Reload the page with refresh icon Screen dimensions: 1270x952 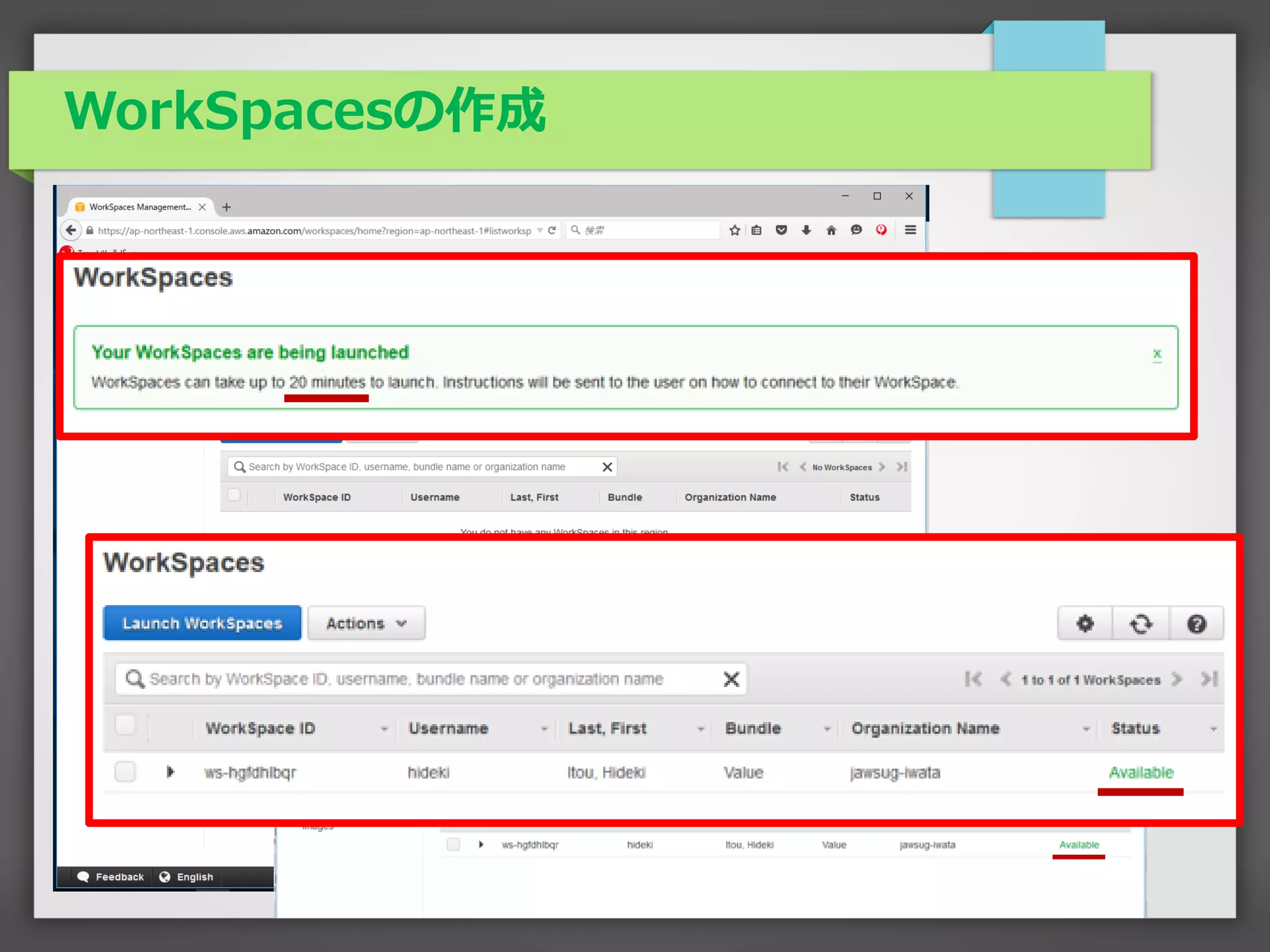click(552, 230)
